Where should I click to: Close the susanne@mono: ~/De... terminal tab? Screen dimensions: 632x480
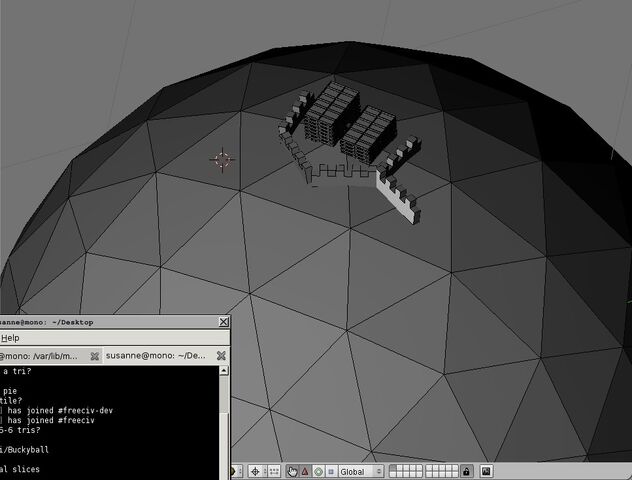click(x=221, y=355)
